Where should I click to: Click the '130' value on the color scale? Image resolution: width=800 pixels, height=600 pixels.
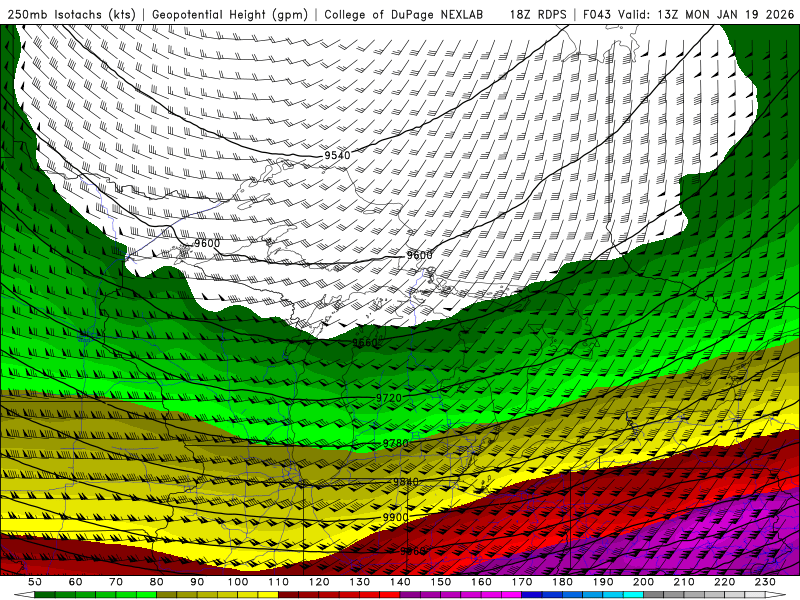[360, 582]
